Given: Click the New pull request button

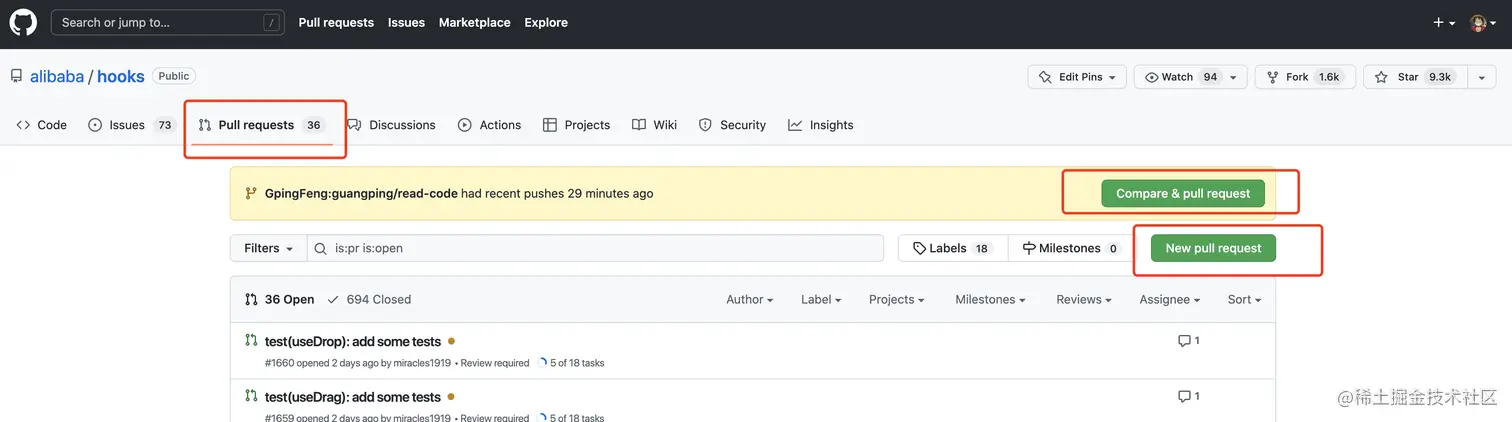Looking at the screenshot, I should coord(1213,248).
